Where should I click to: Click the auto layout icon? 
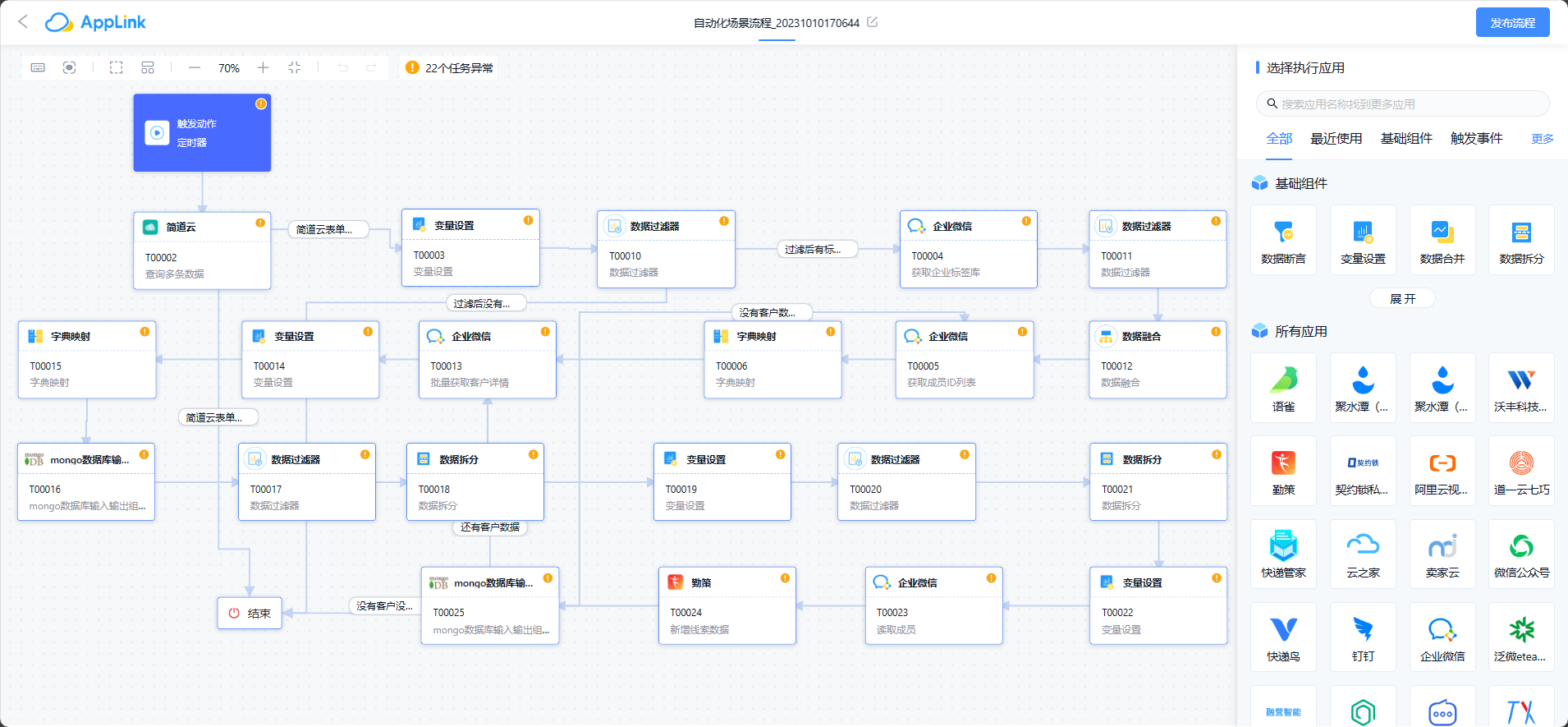tap(148, 67)
